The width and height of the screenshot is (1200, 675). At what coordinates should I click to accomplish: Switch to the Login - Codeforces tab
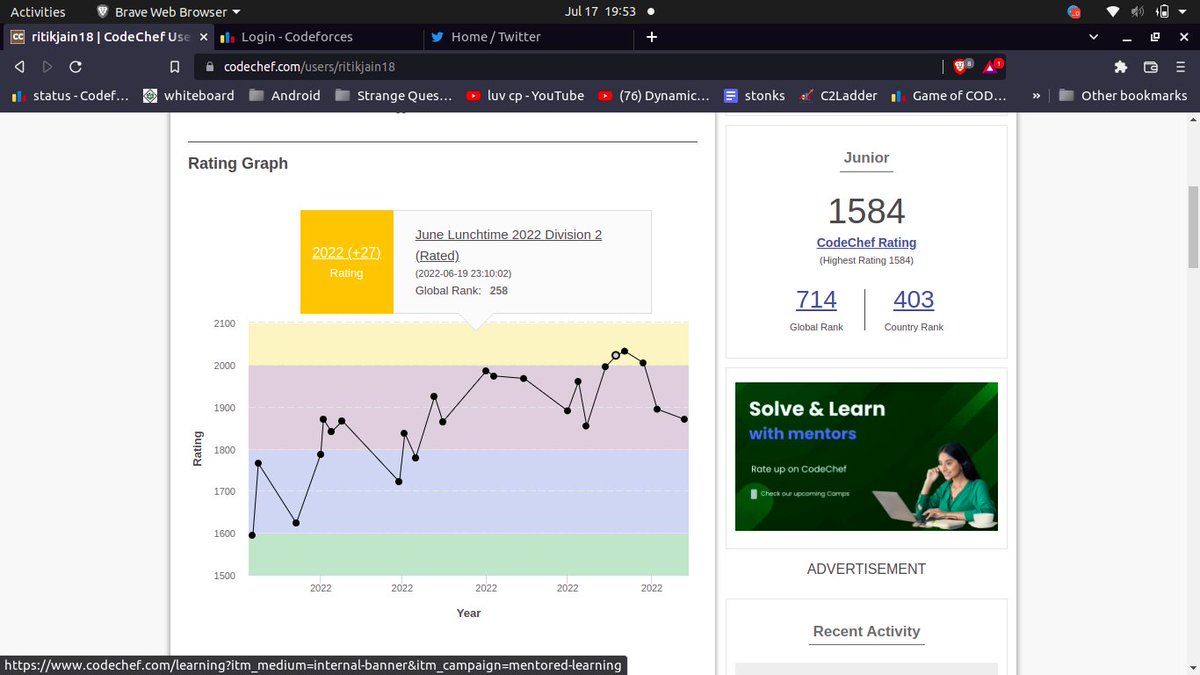pos(316,37)
